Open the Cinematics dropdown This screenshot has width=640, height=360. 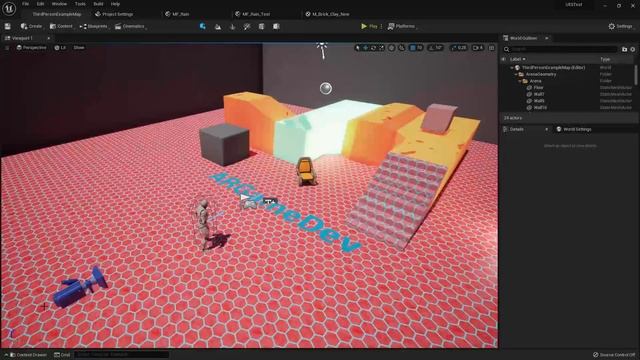click(x=130, y=26)
